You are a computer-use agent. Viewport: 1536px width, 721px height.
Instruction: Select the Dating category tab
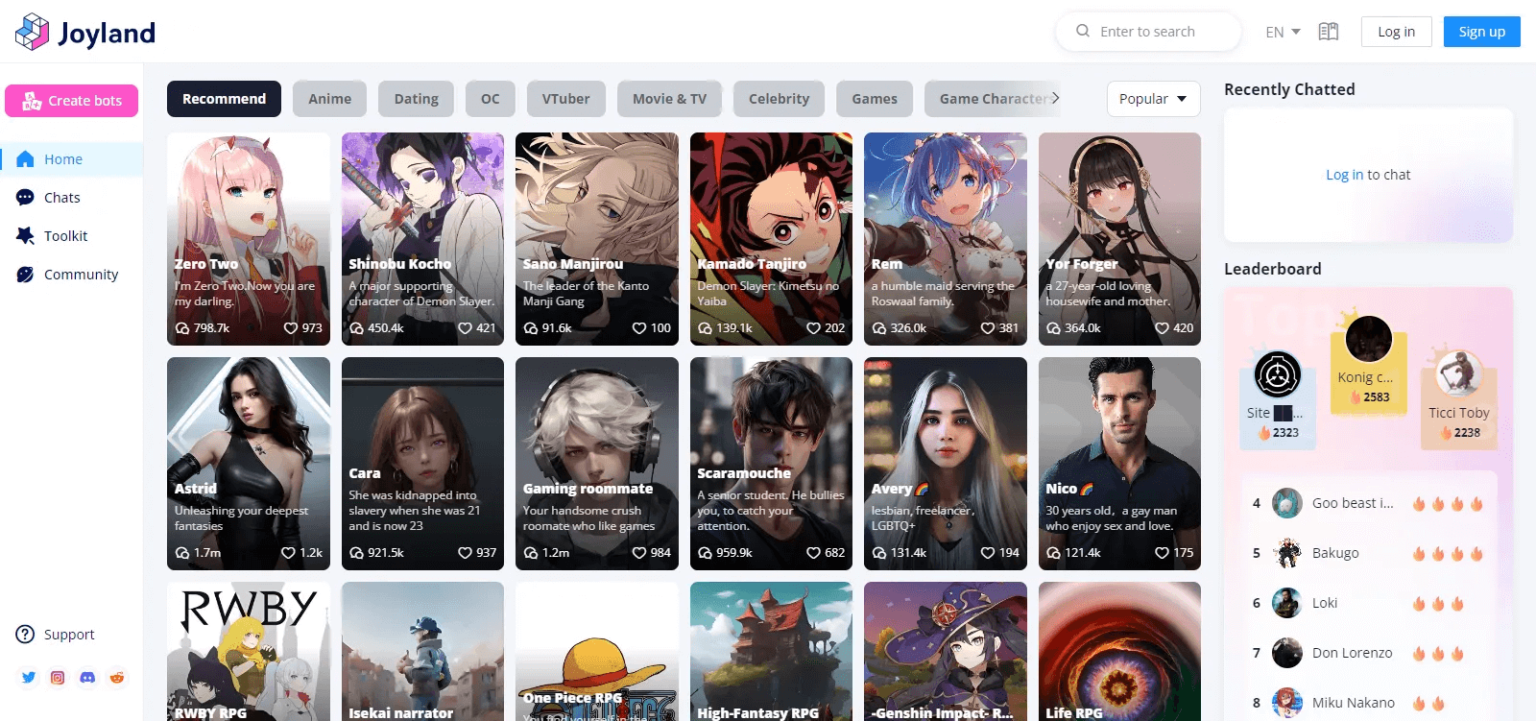click(416, 98)
